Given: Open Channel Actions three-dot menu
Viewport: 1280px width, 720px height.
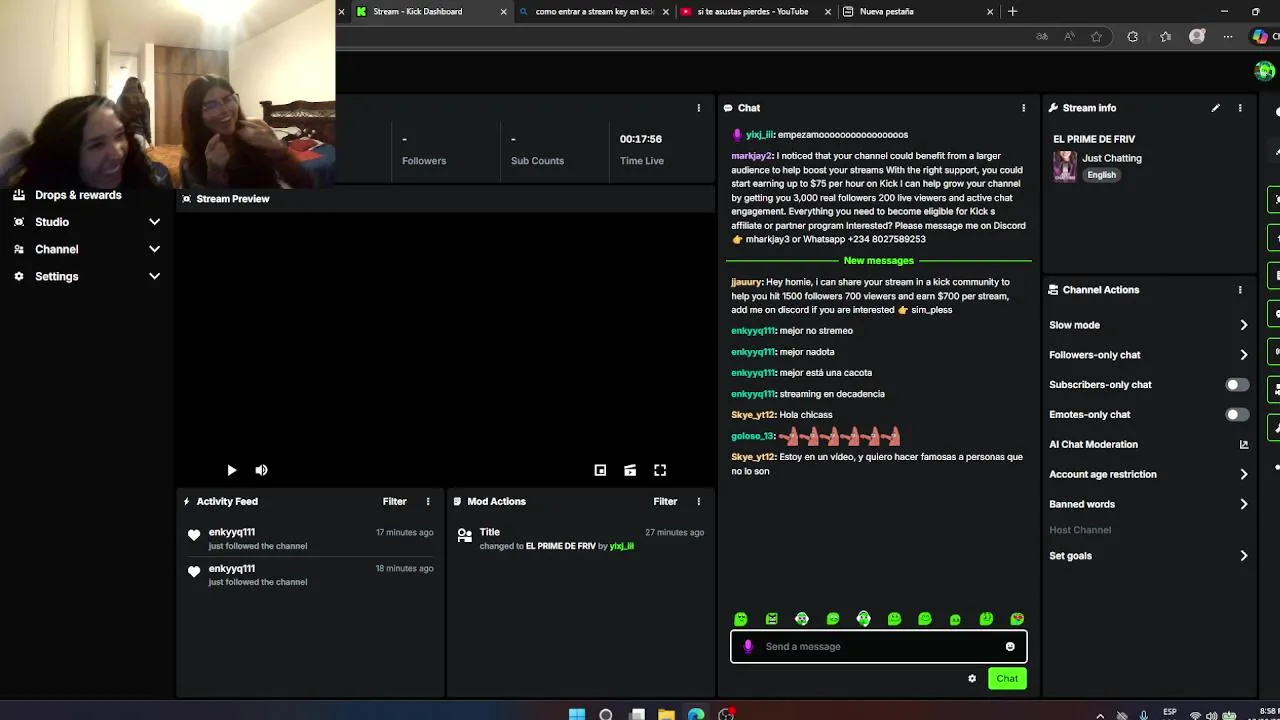Looking at the screenshot, I should click(1240, 290).
